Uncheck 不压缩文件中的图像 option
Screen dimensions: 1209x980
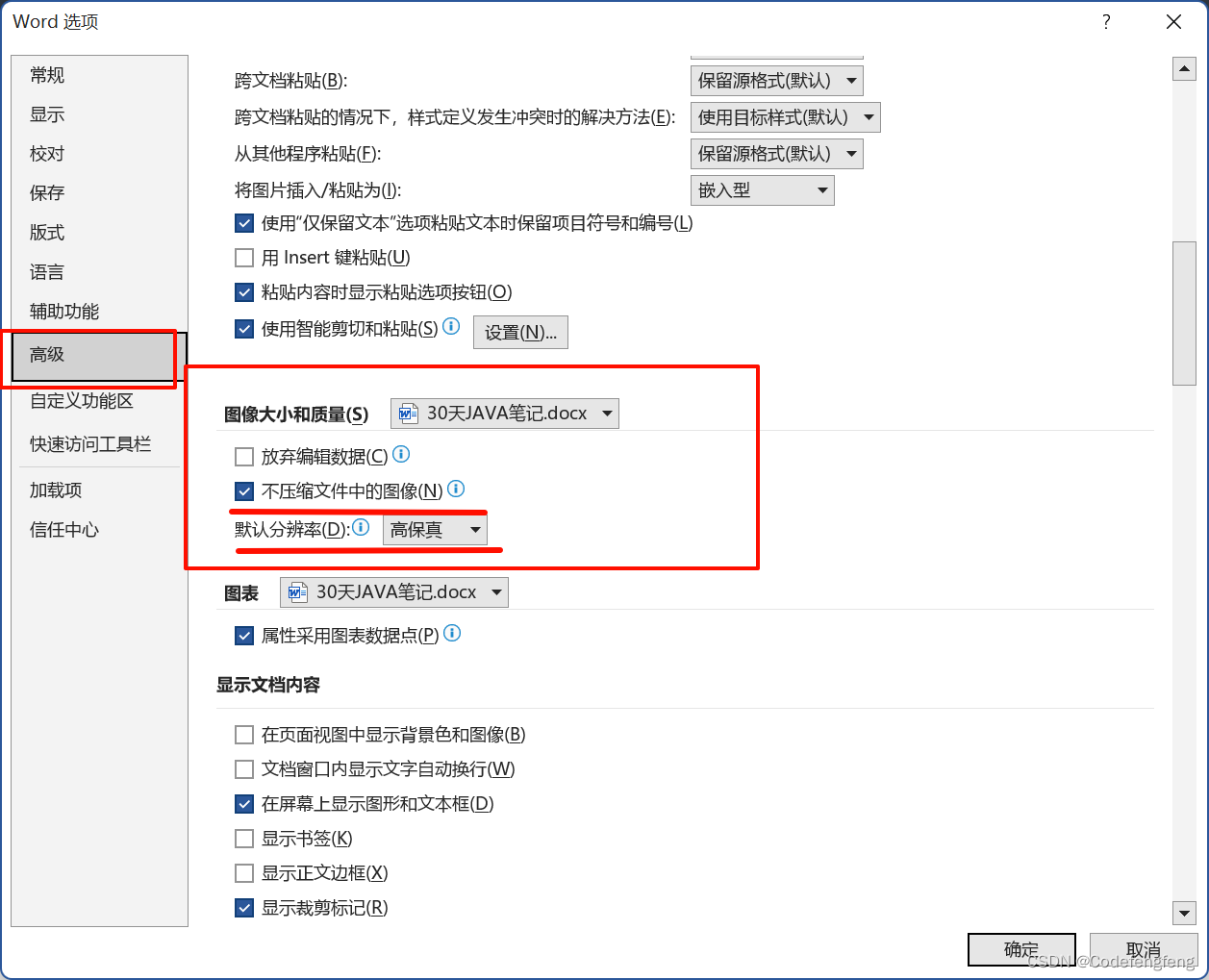244,491
